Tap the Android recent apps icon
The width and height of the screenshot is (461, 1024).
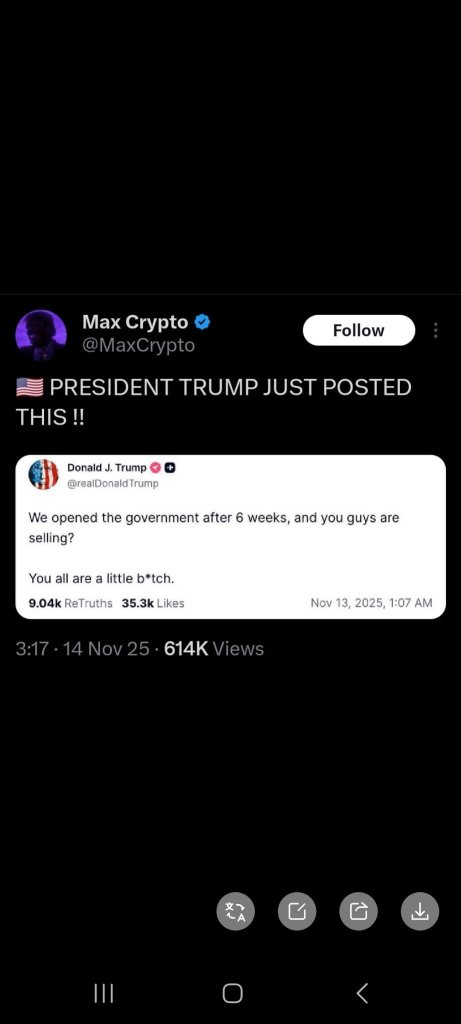(104, 993)
